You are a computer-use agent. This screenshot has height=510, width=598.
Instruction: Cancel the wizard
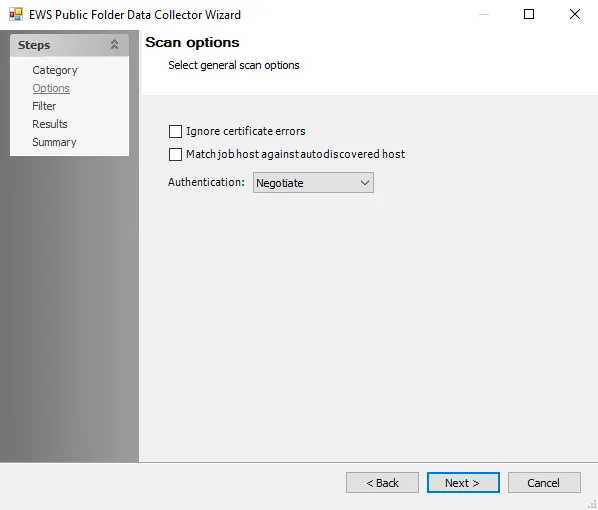tap(544, 483)
